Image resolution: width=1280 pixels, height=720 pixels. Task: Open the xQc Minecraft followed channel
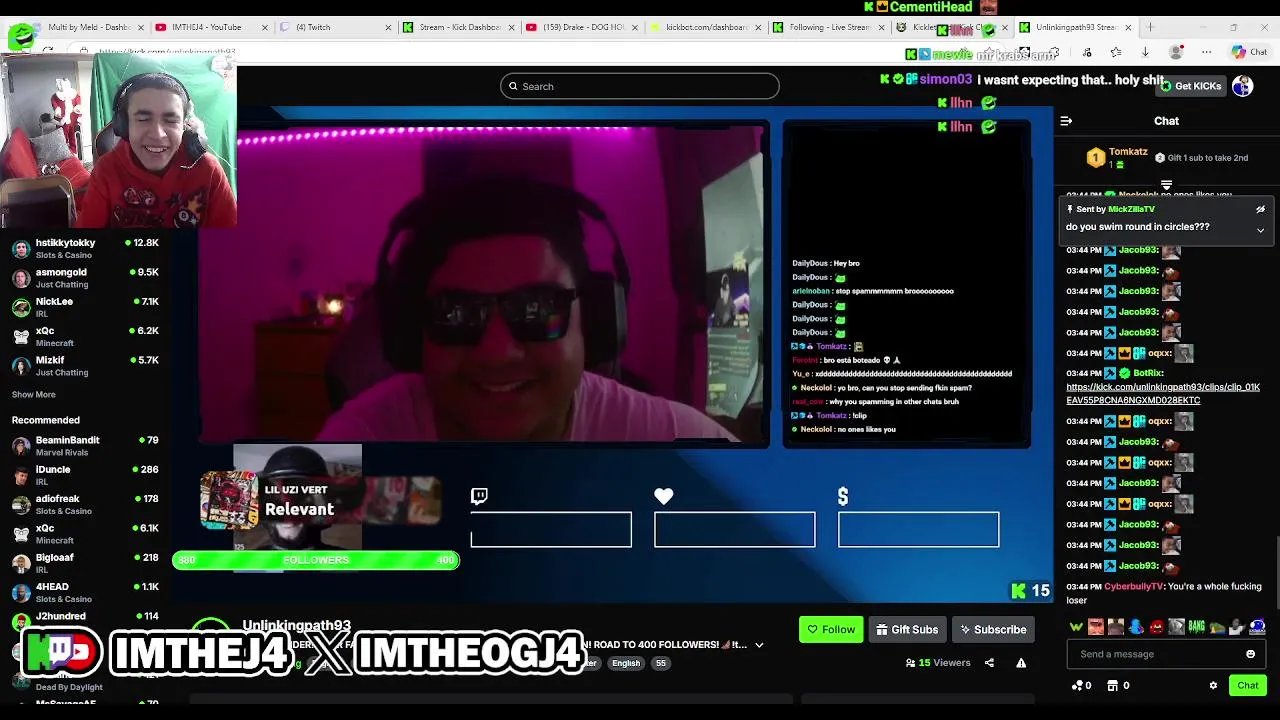pos(85,337)
